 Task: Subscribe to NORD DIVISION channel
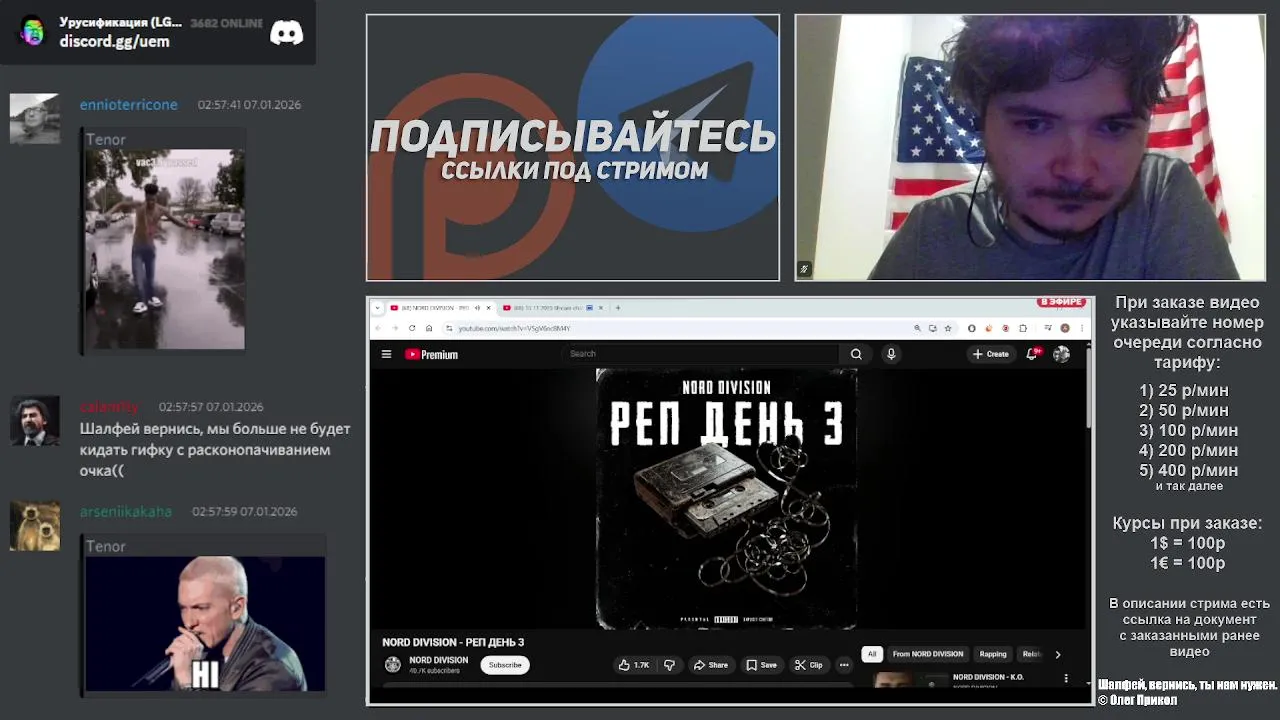coord(505,665)
